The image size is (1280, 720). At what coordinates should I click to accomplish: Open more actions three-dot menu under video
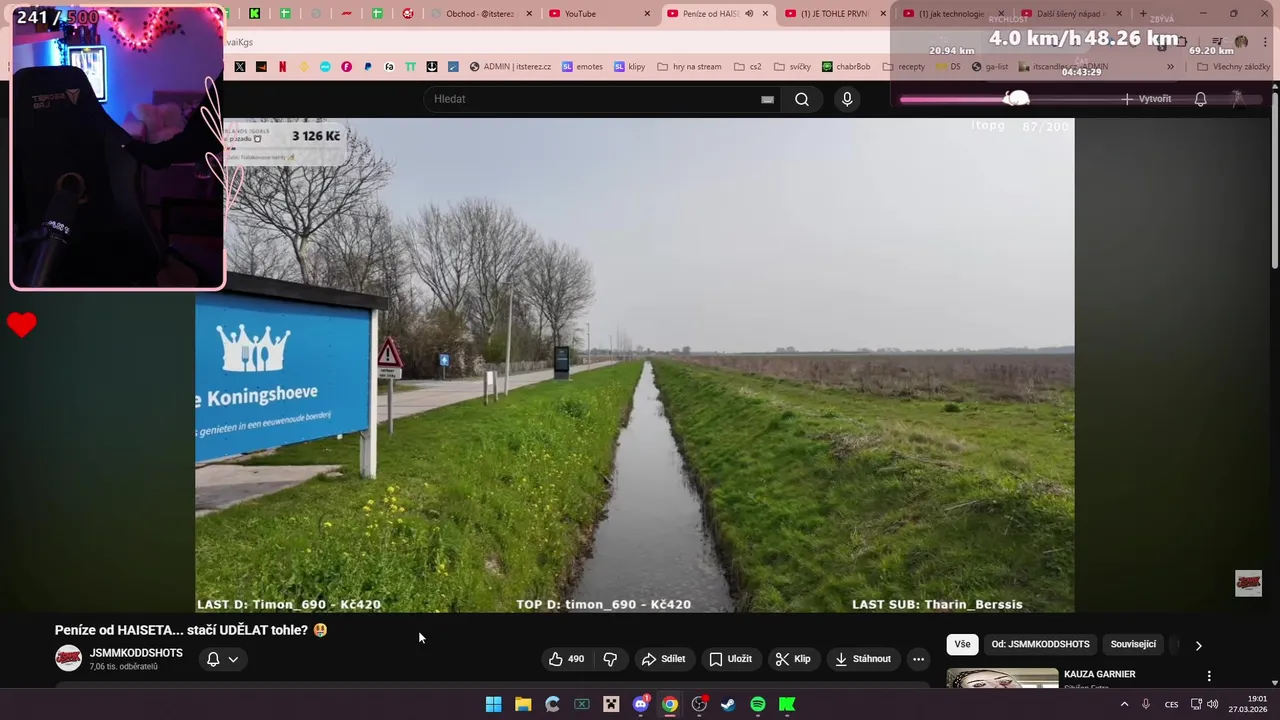(x=918, y=659)
